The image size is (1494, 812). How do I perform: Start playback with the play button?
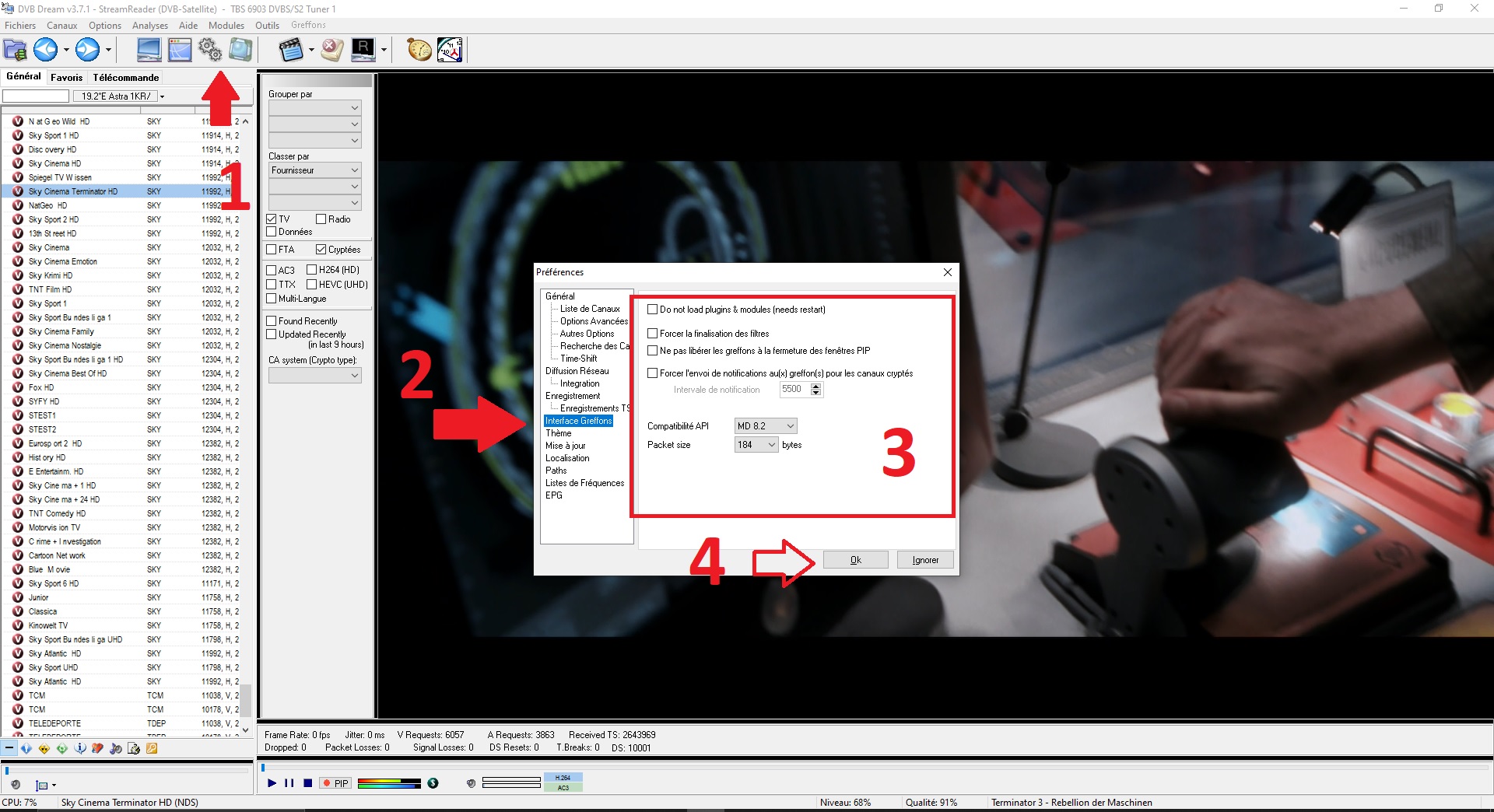[272, 783]
